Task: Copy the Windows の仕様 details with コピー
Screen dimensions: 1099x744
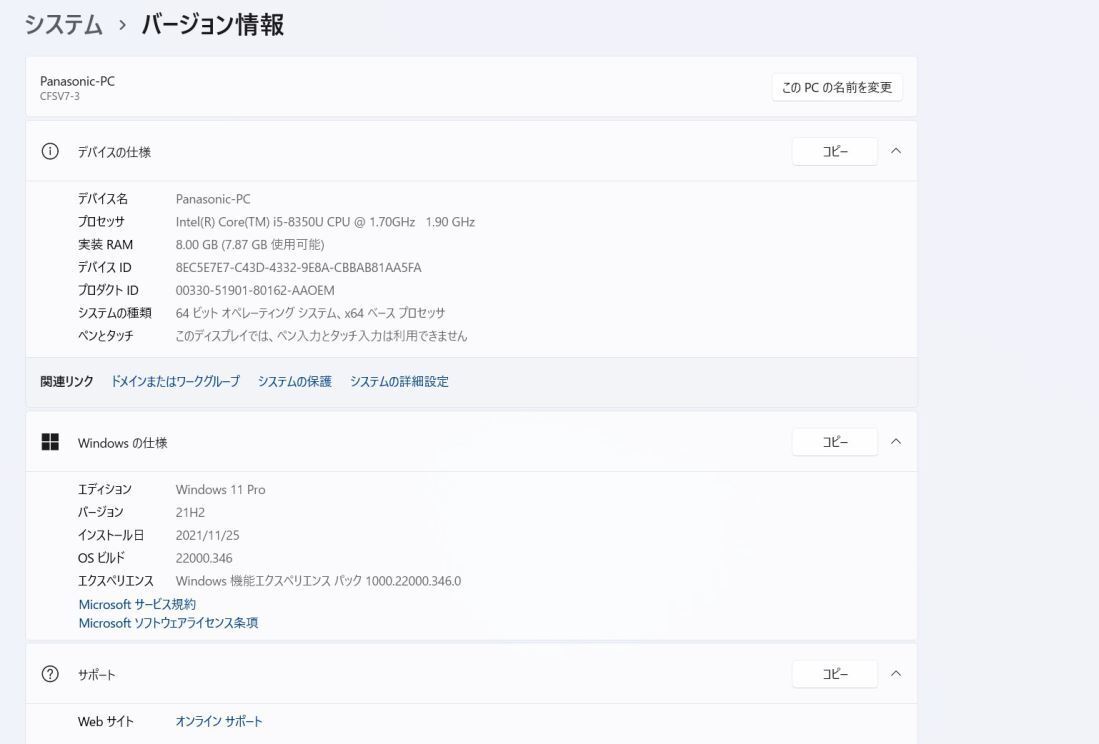Action: click(x=835, y=442)
